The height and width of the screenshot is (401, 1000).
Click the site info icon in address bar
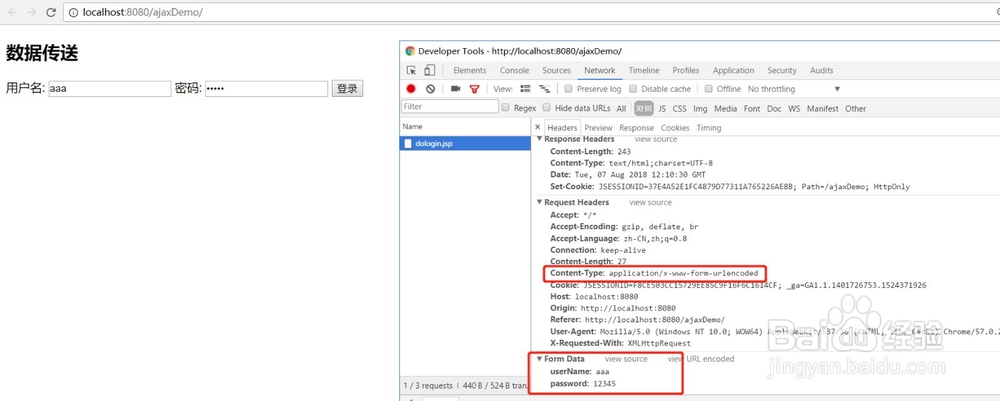(x=73, y=12)
